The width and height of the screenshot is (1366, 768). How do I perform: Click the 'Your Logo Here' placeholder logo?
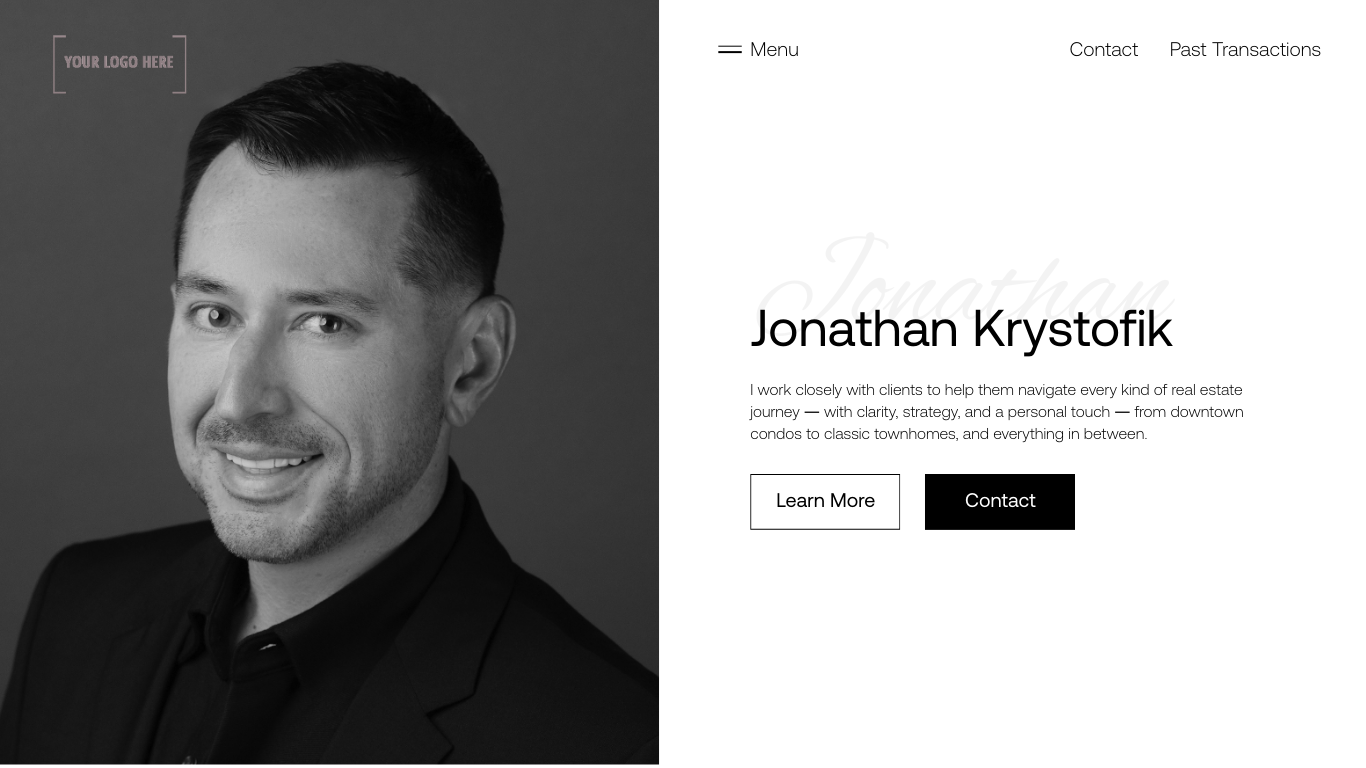click(x=120, y=64)
